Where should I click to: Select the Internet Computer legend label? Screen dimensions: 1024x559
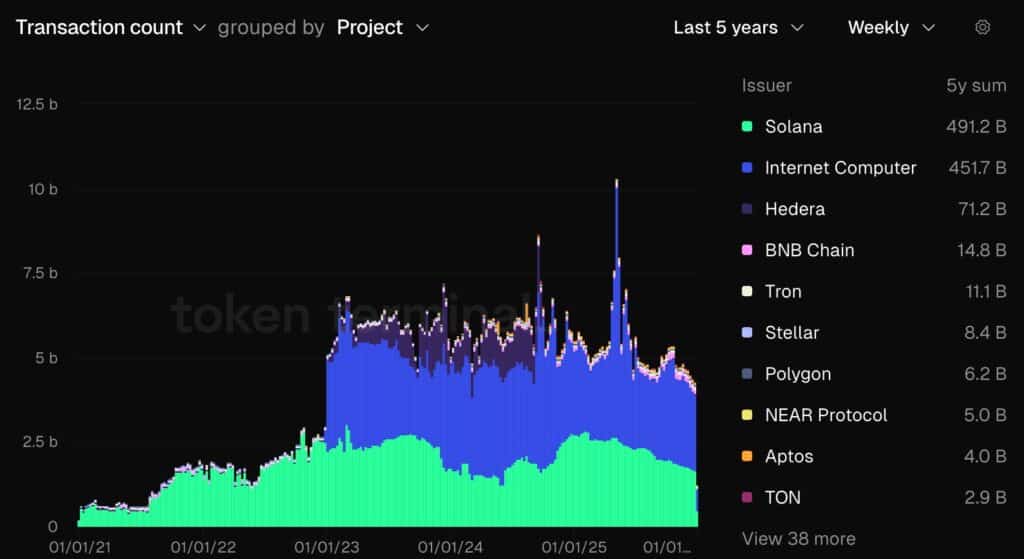[x=840, y=168]
